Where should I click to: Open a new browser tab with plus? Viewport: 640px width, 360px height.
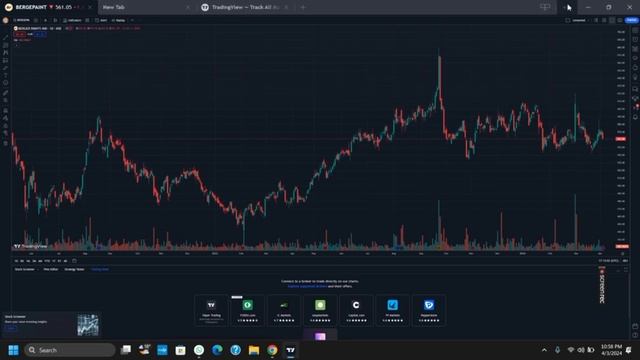(303, 7)
